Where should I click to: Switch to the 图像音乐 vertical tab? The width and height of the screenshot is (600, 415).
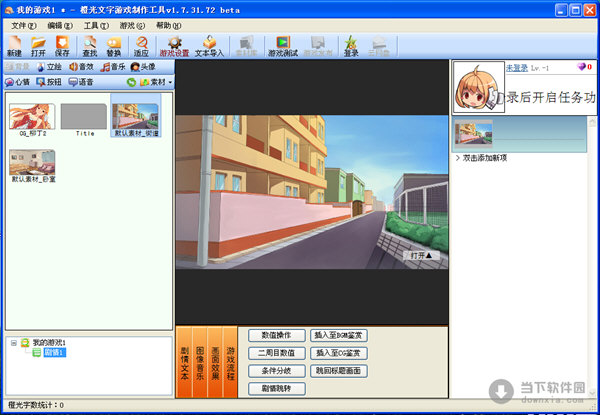(199, 362)
